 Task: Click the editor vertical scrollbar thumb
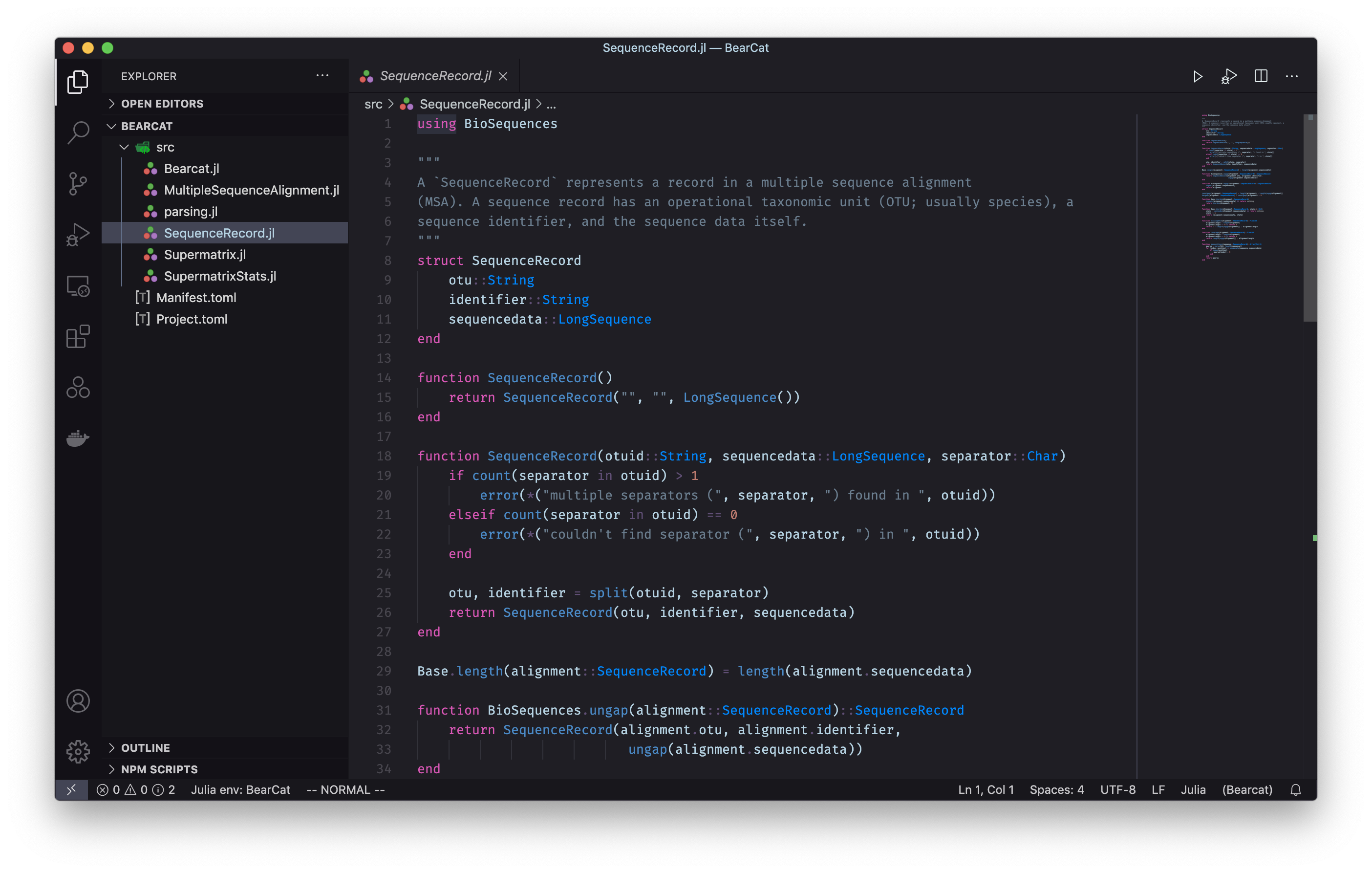tap(1309, 218)
